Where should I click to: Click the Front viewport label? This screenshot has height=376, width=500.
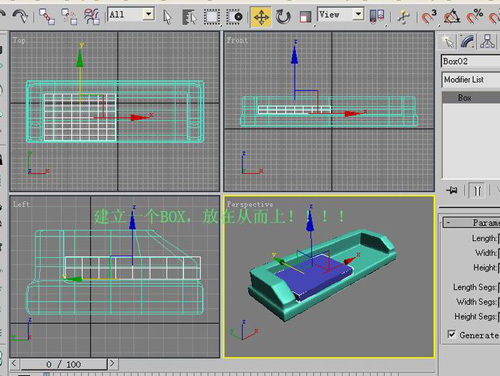(x=237, y=40)
